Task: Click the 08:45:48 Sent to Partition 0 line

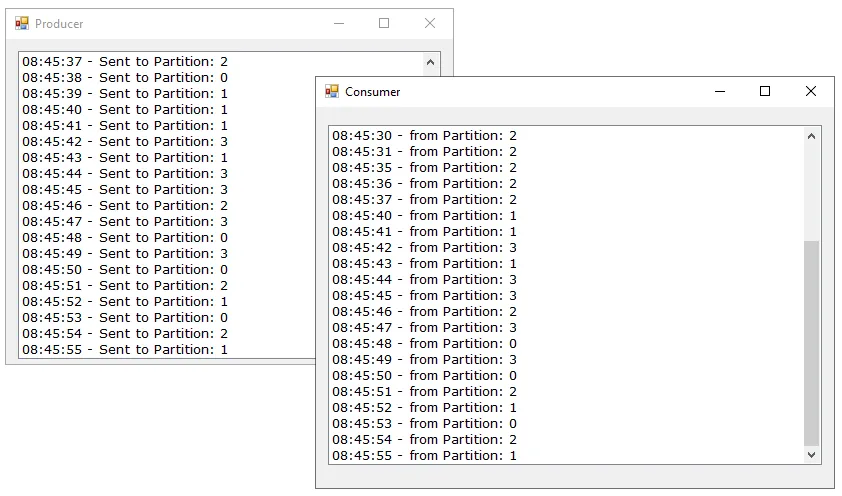Action: click(125, 237)
